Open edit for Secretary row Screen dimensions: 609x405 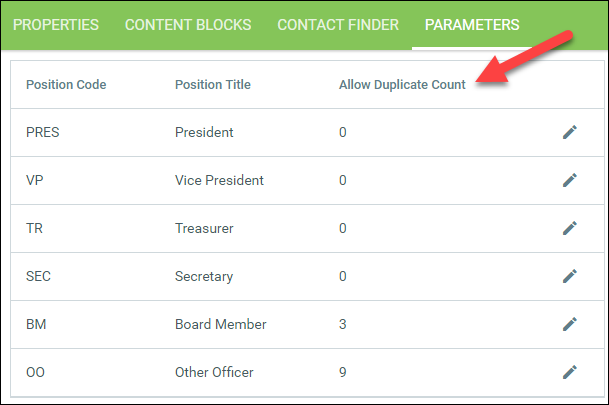(x=570, y=276)
